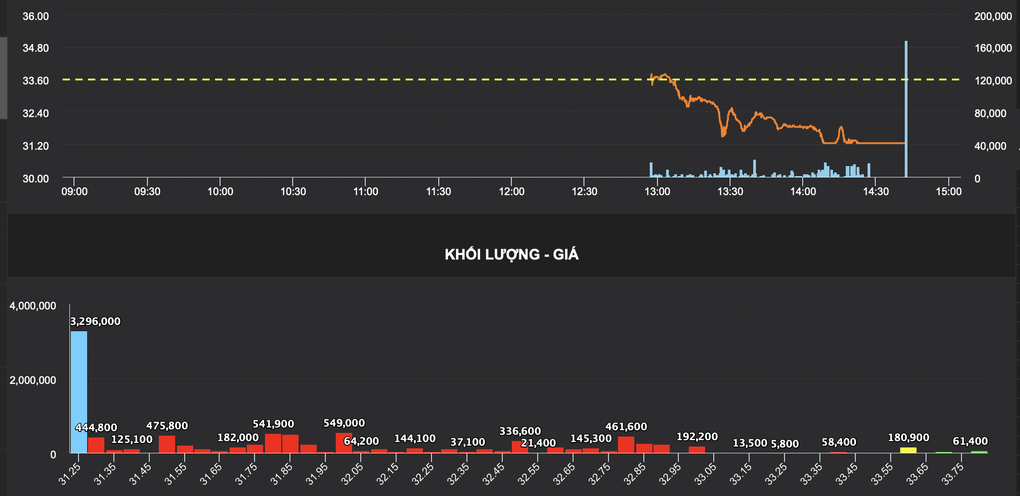Click the 09:00 time axis label

(x=74, y=192)
